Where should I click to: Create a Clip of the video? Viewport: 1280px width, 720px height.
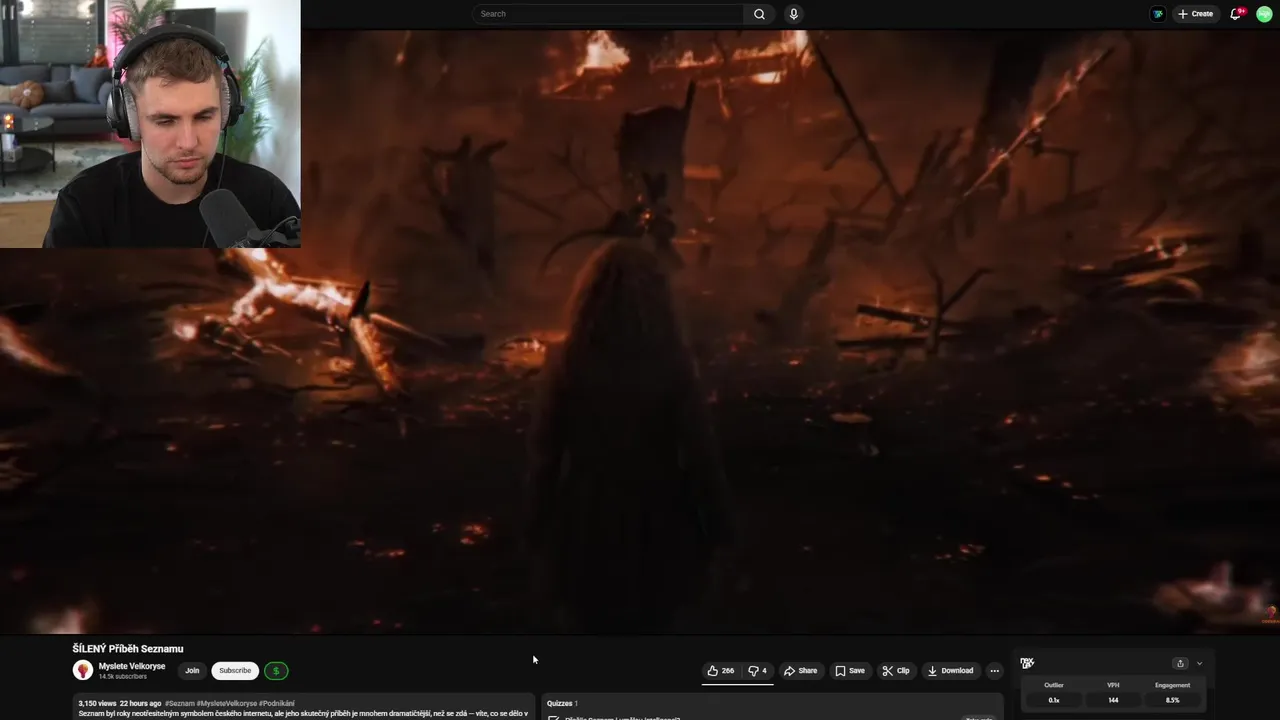pos(896,671)
